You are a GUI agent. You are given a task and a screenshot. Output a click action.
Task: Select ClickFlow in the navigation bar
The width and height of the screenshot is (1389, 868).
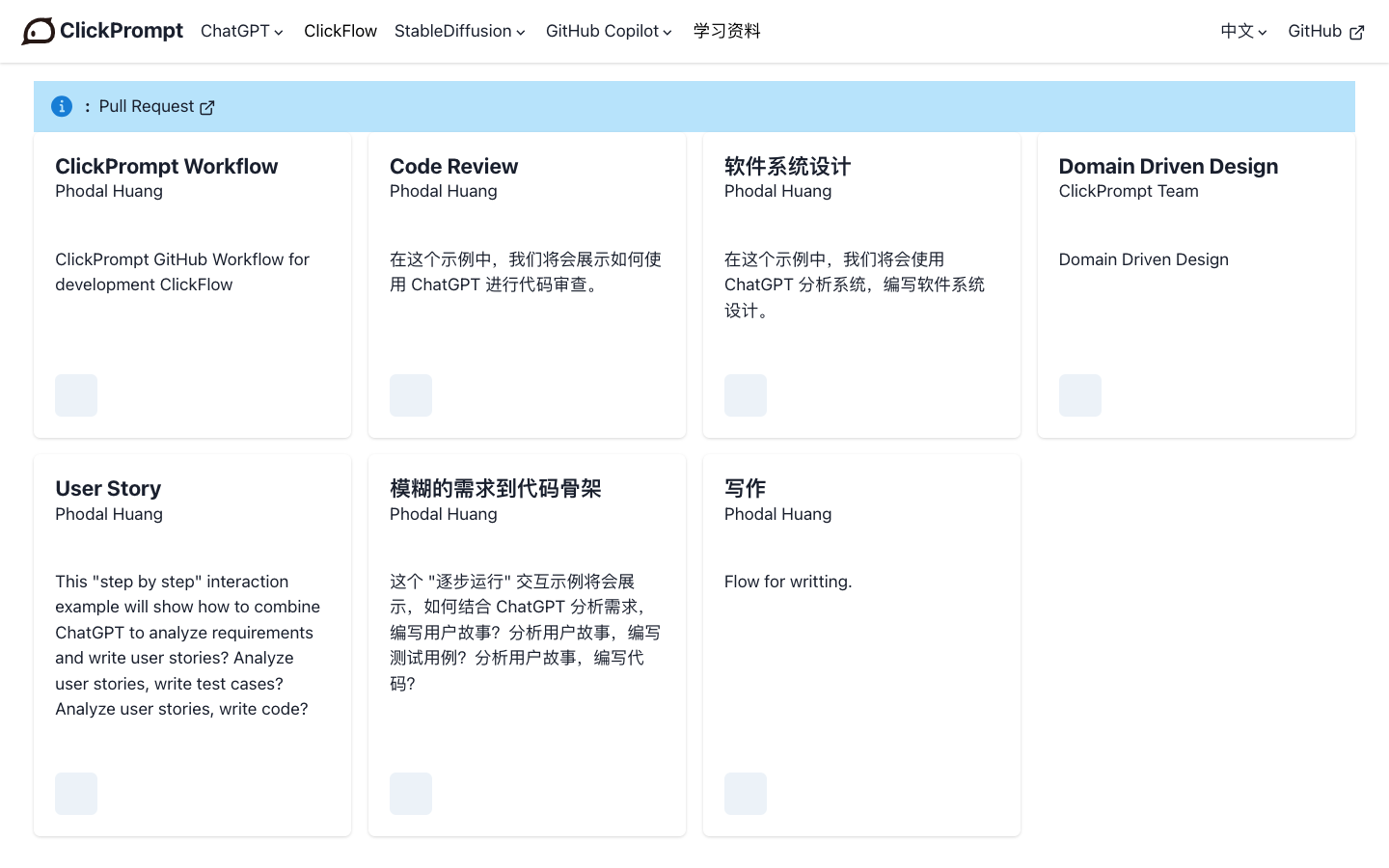tap(340, 31)
